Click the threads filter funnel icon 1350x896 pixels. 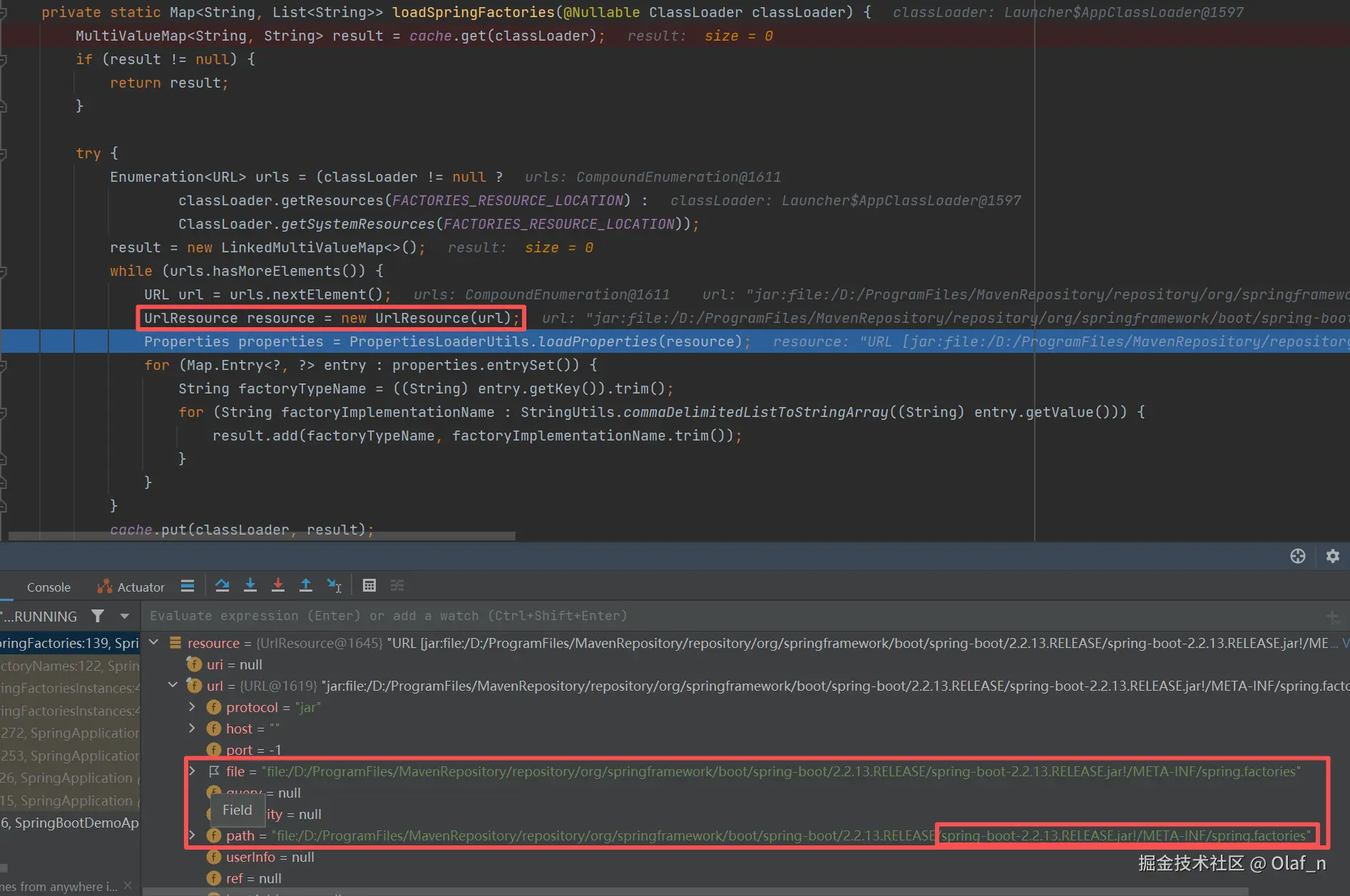(x=98, y=616)
